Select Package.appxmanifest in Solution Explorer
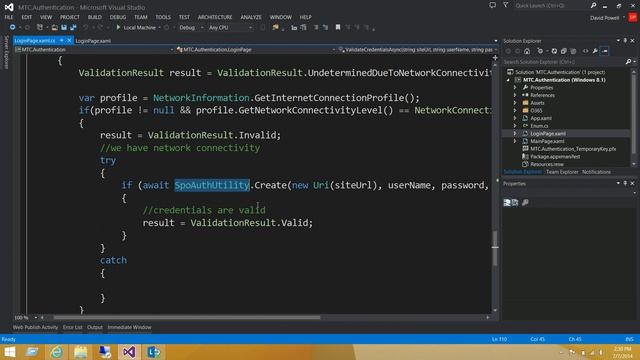 pyautogui.click(x=555, y=156)
